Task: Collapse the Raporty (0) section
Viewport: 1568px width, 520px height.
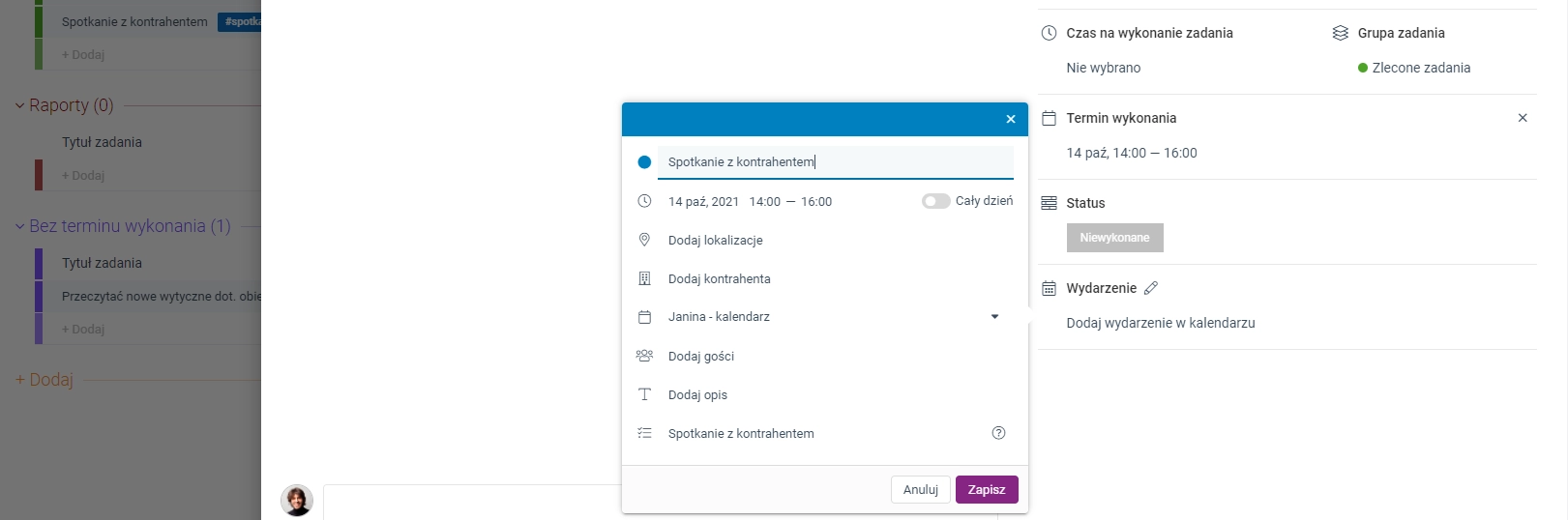Action: (x=19, y=105)
